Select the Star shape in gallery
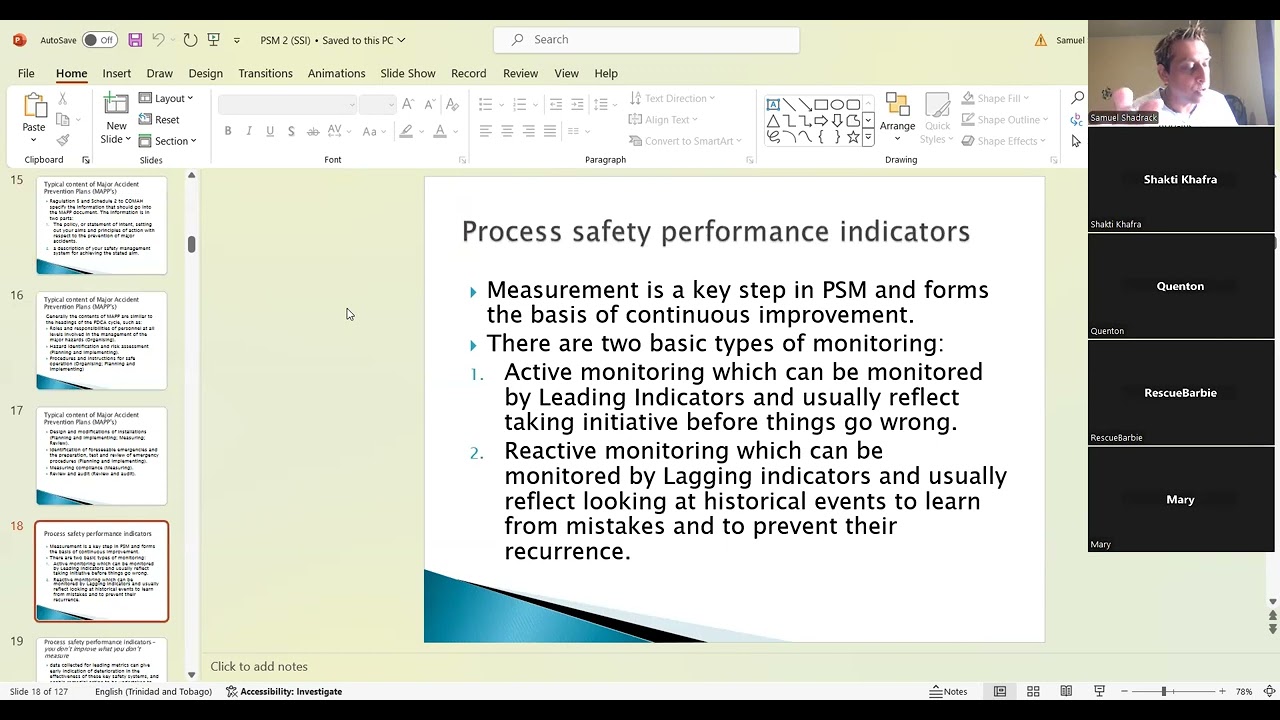Viewport: 1280px width, 720px height. [853, 137]
